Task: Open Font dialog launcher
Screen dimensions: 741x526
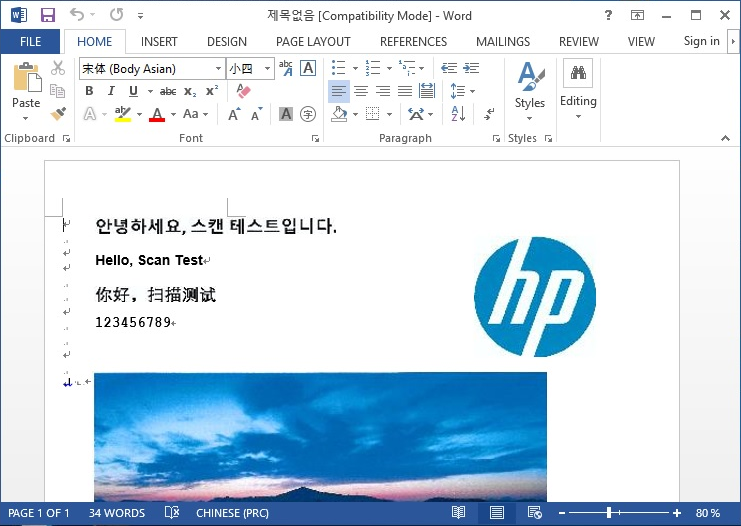Action: pyautogui.click(x=315, y=138)
